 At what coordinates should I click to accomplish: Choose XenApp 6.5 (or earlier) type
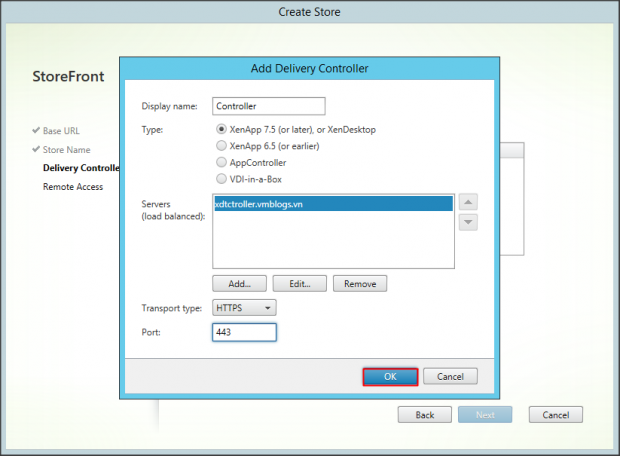click(222, 145)
